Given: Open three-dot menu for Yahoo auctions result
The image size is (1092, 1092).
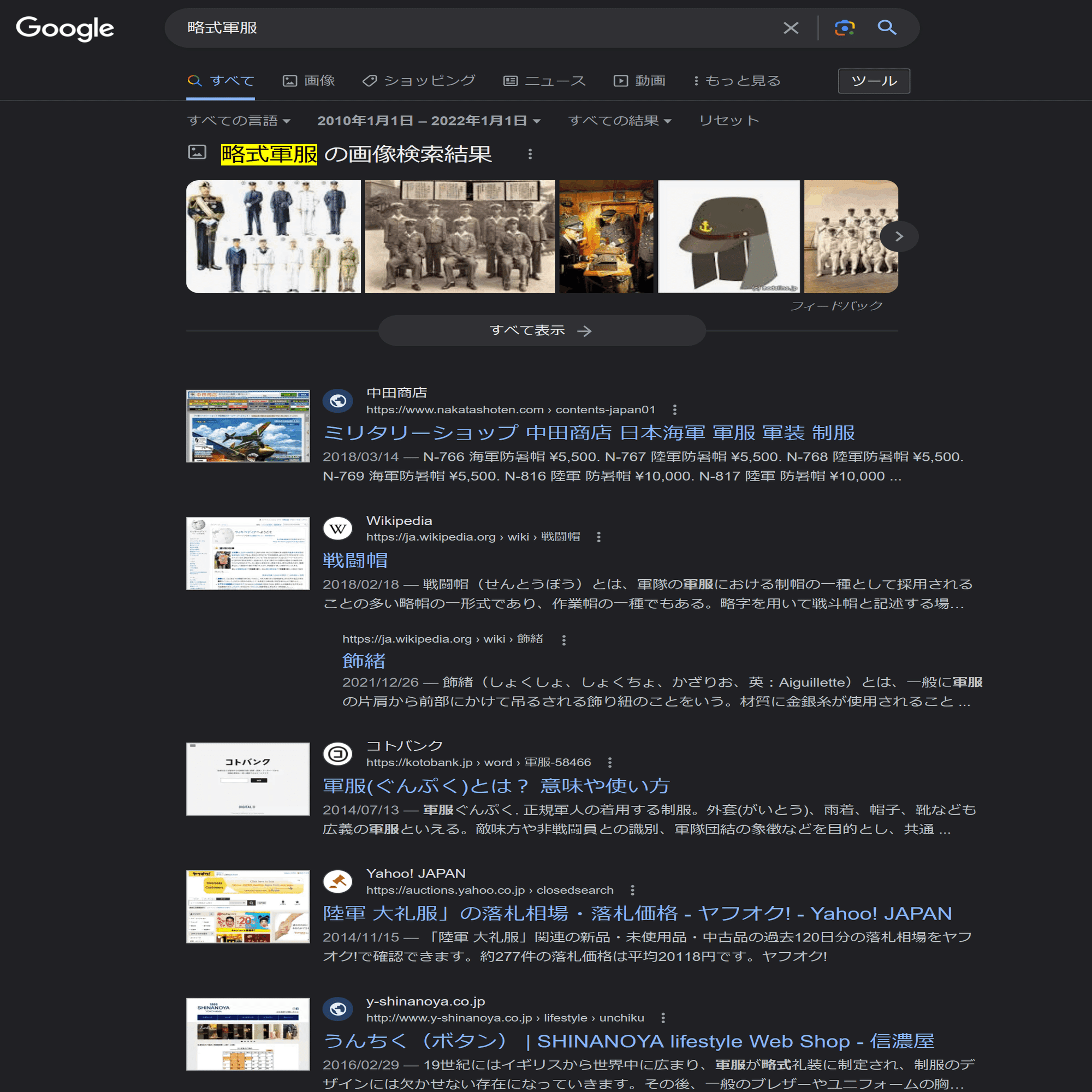Looking at the screenshot, I should tap(632, 890).
